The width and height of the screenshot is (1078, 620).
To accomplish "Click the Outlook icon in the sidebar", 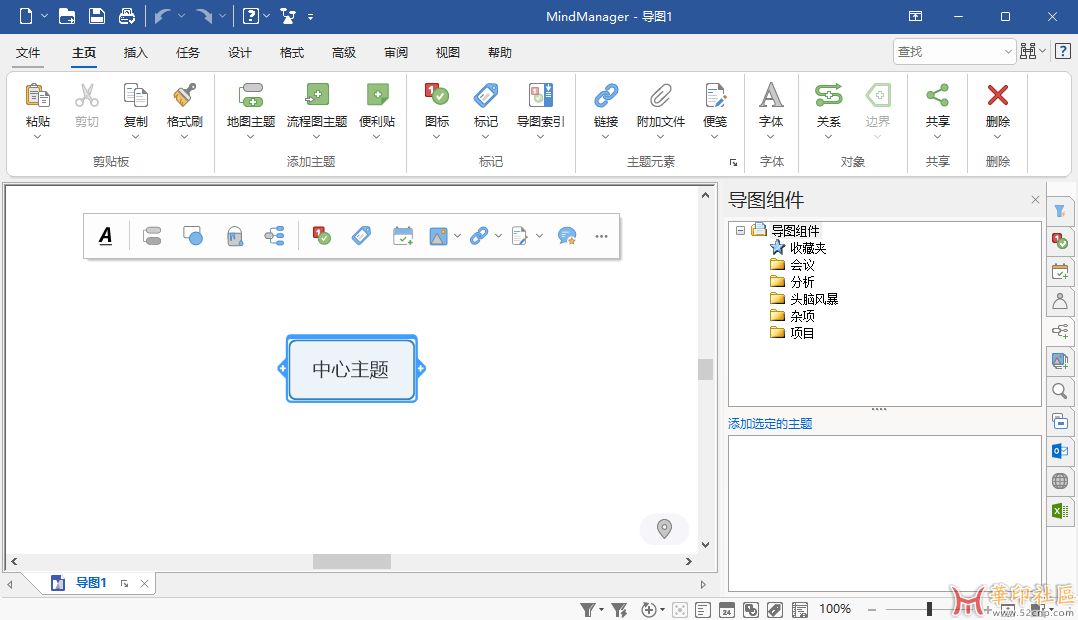I will pos(1060,451).
